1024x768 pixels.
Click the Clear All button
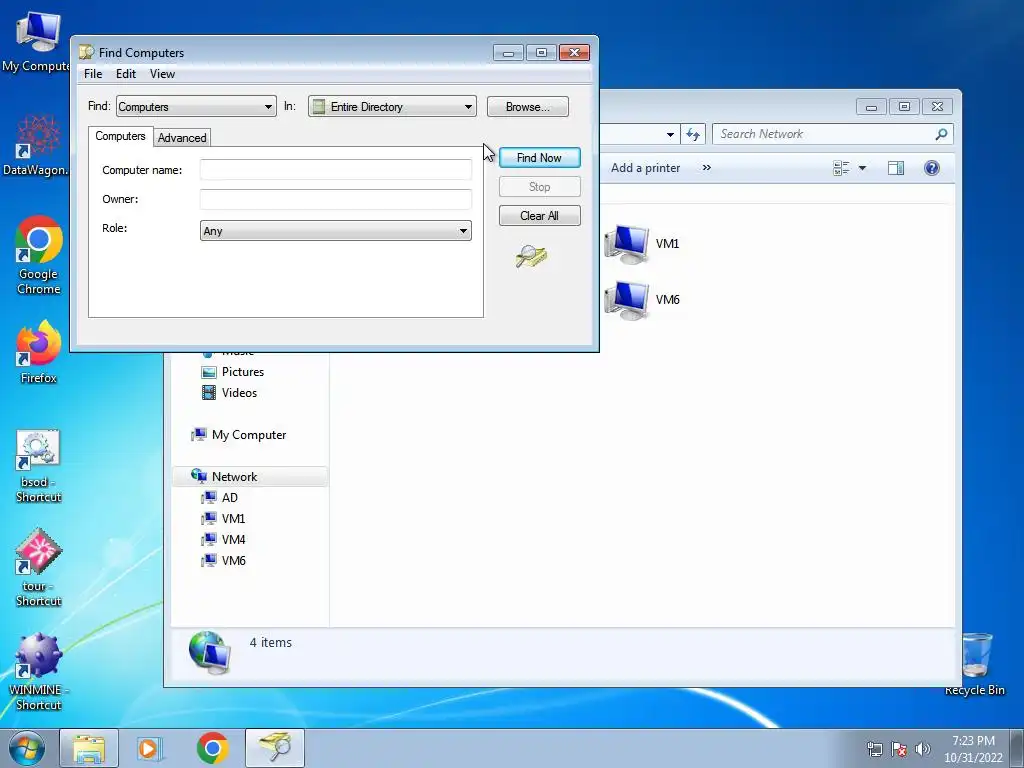click(x=539, y=216)
